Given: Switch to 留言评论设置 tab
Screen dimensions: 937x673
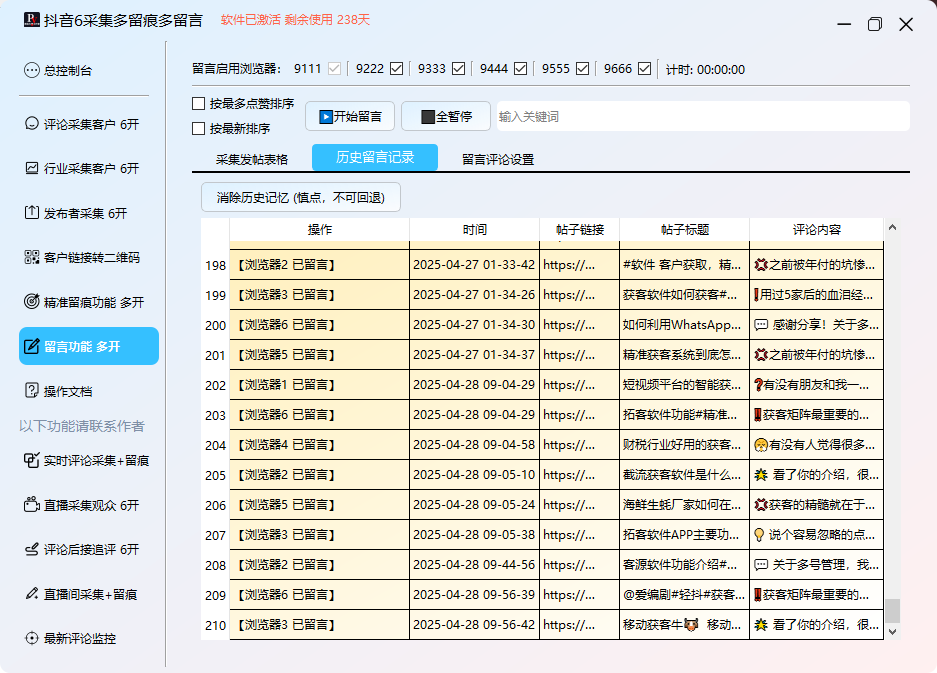Looking at the screenshot, I should [x=497, y=159].
